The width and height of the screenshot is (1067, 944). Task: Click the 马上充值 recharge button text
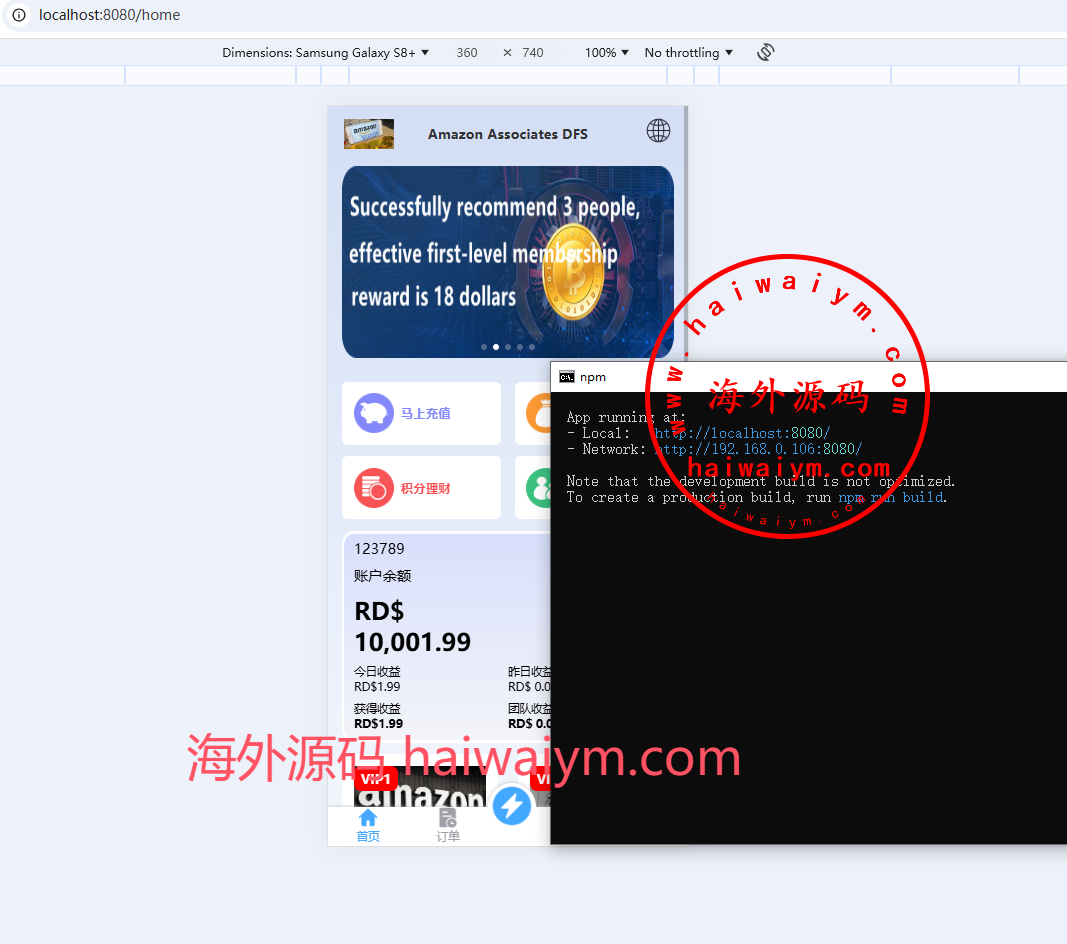tap(426, 413)
